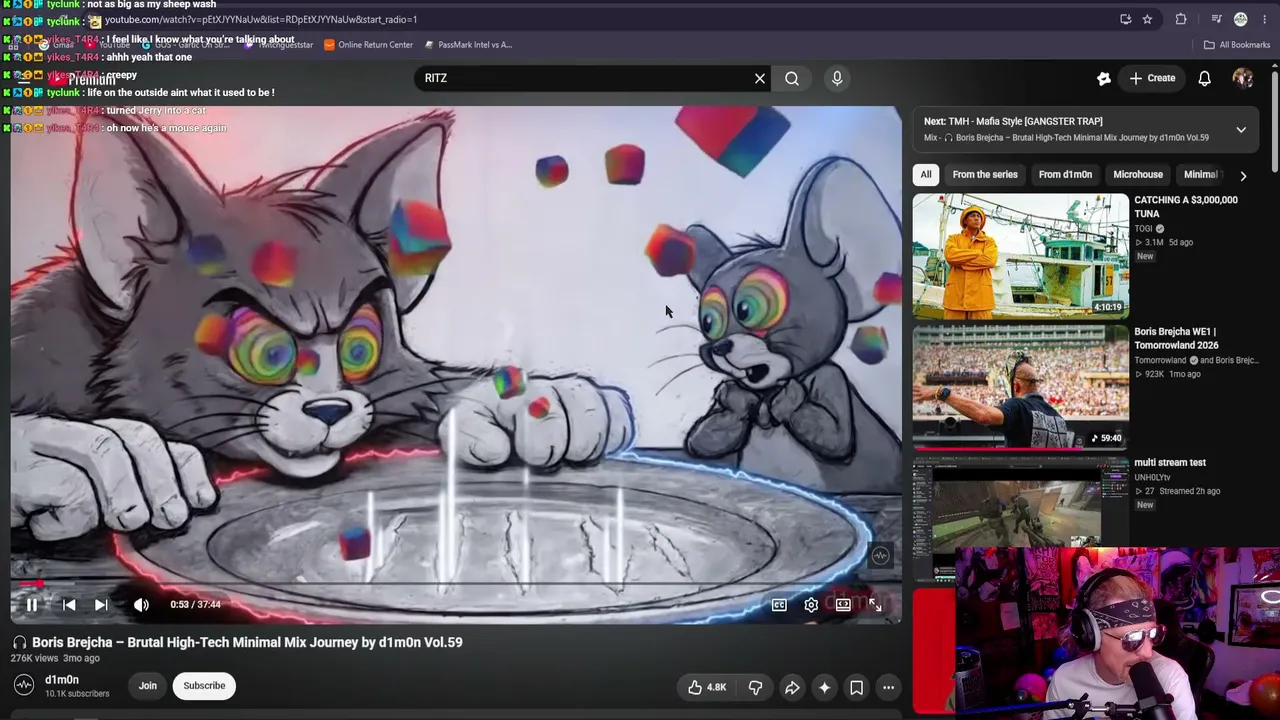Open the browser media controls icon
This screenshot has height=720, width=1280.
pos(1216,19)
